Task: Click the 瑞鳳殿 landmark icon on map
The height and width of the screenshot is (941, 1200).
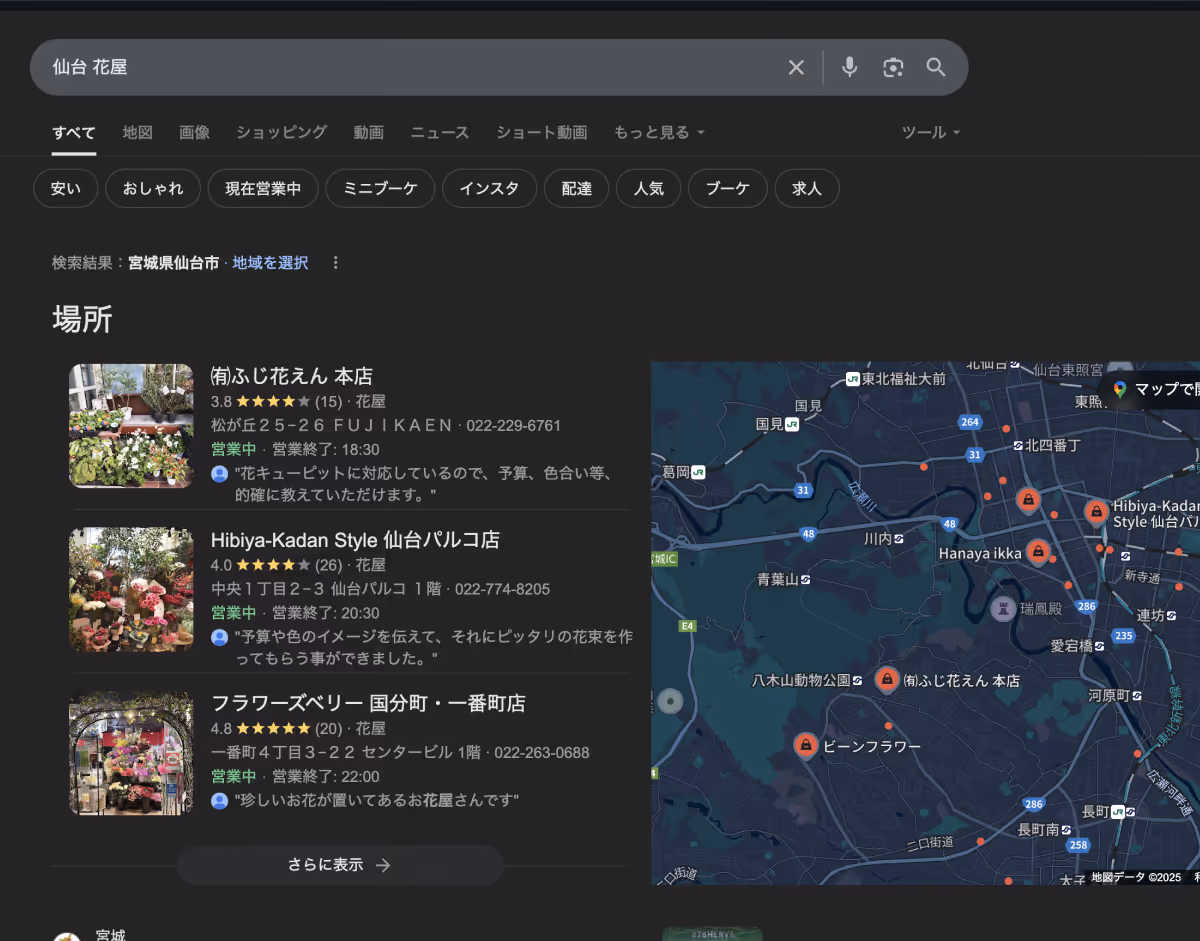Action: click(x=1003, y=608)
